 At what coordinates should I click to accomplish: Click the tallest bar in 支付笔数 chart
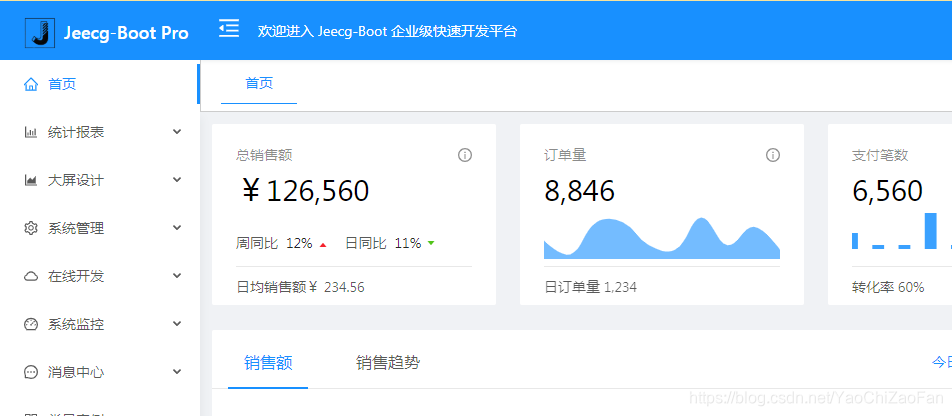[930, 231]
